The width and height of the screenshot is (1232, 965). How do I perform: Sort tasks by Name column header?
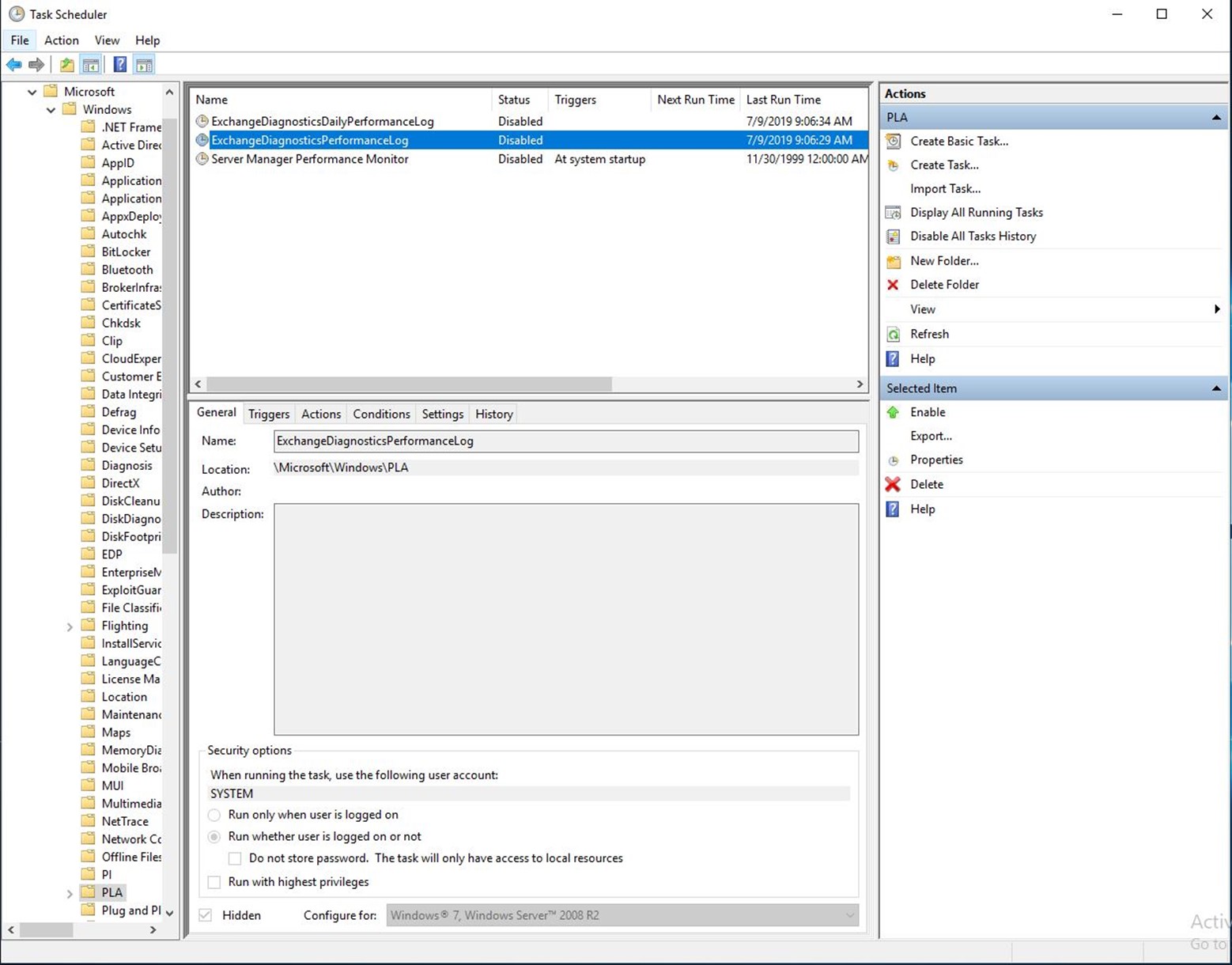click(x=341, y=100)
